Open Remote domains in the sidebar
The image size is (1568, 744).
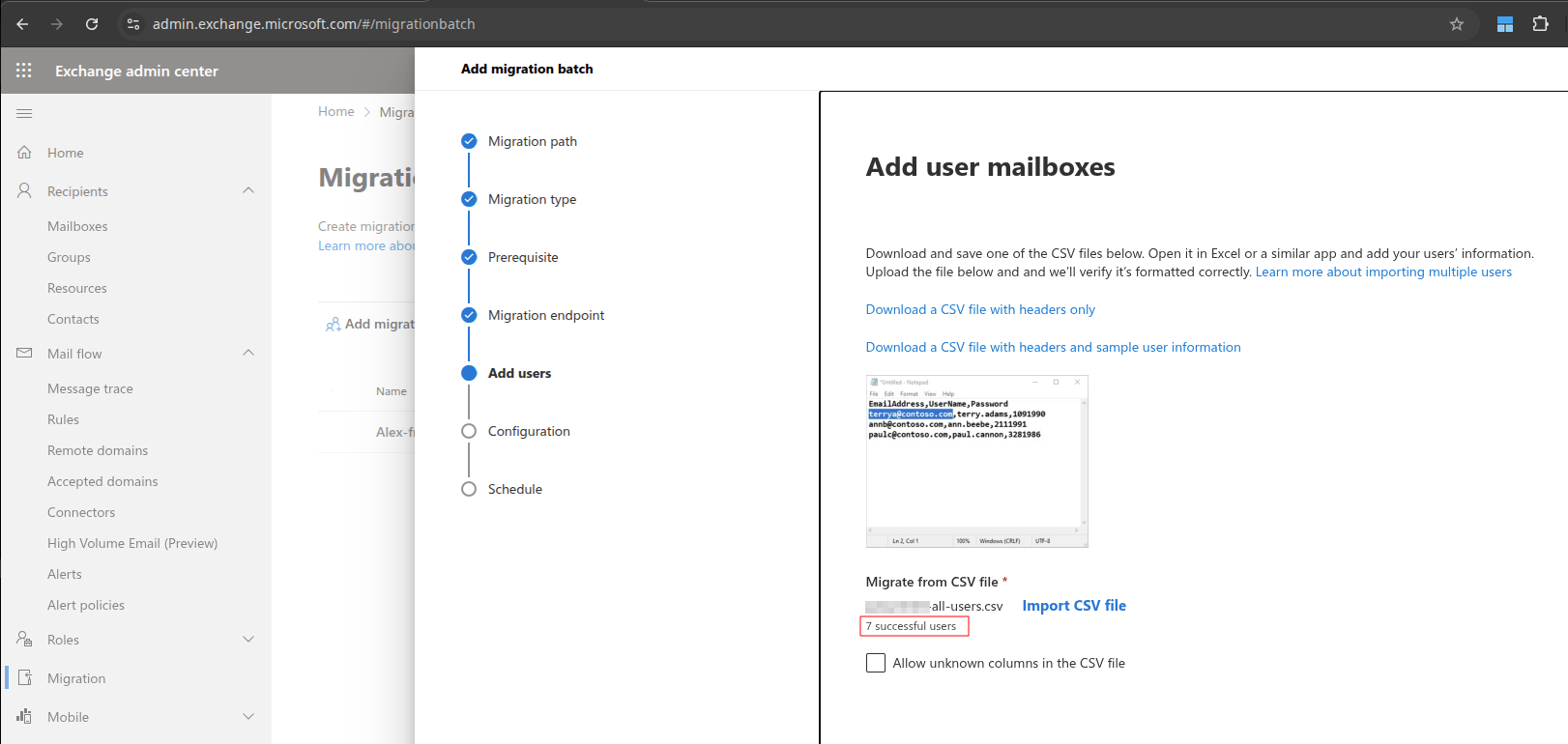(x=98, y=450)
